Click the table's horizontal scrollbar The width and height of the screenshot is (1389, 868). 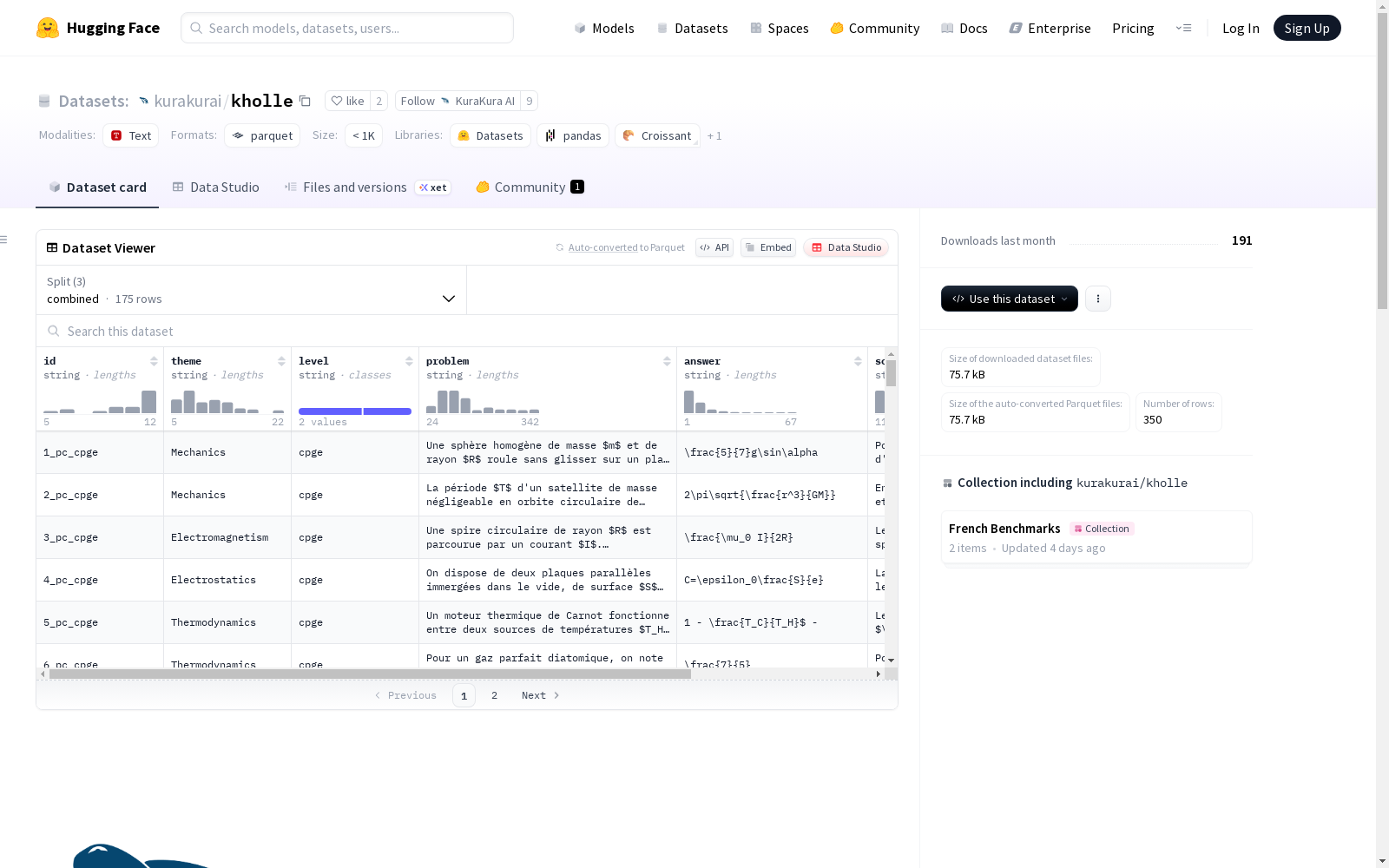(x=370, y=674)
